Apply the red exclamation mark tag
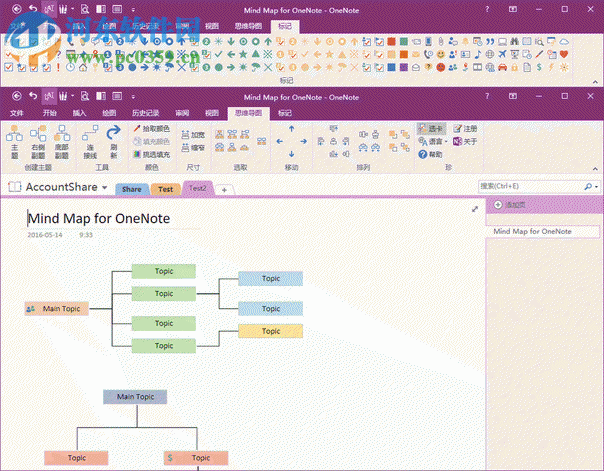 click(x=59, y=67)
